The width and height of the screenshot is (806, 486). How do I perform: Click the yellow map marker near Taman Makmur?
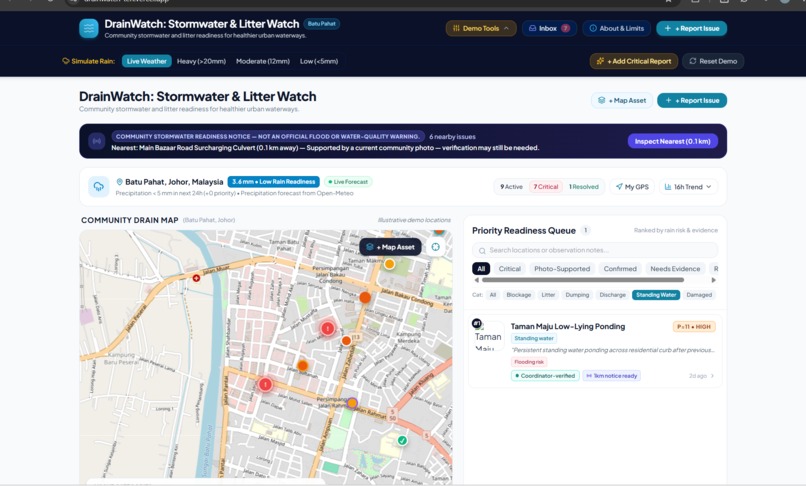point(390,264)
